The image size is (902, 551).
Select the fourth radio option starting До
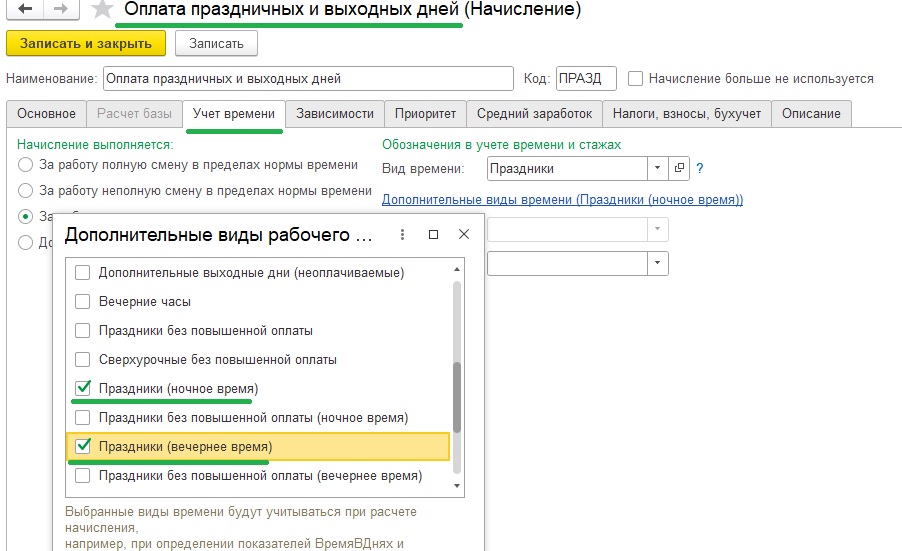(x=25, y=242)
